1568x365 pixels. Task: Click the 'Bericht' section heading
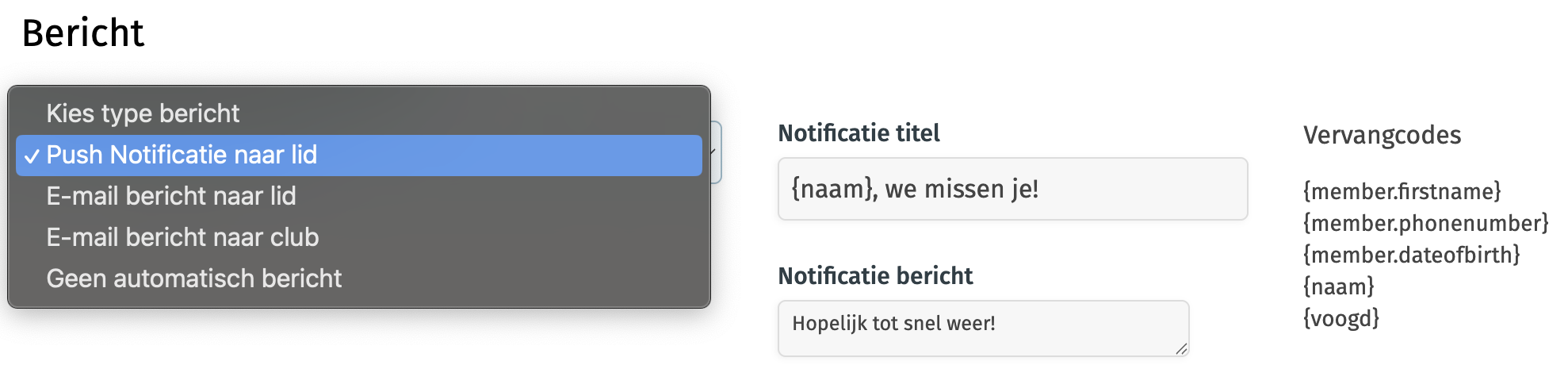pyautogui.click(x=83, y=33)
